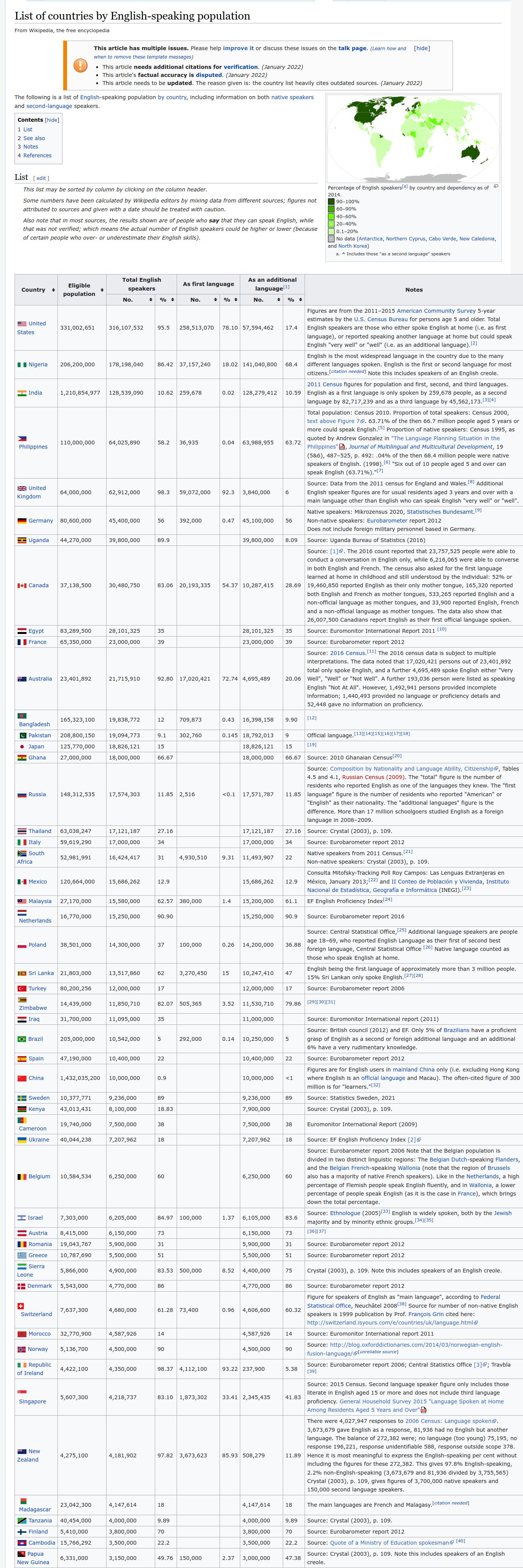Image resolution: width=523 pixels, height=1568 pixels.
Task: Open the 'talk page' link
Action: pyautogui.click(x=352, y=48)
